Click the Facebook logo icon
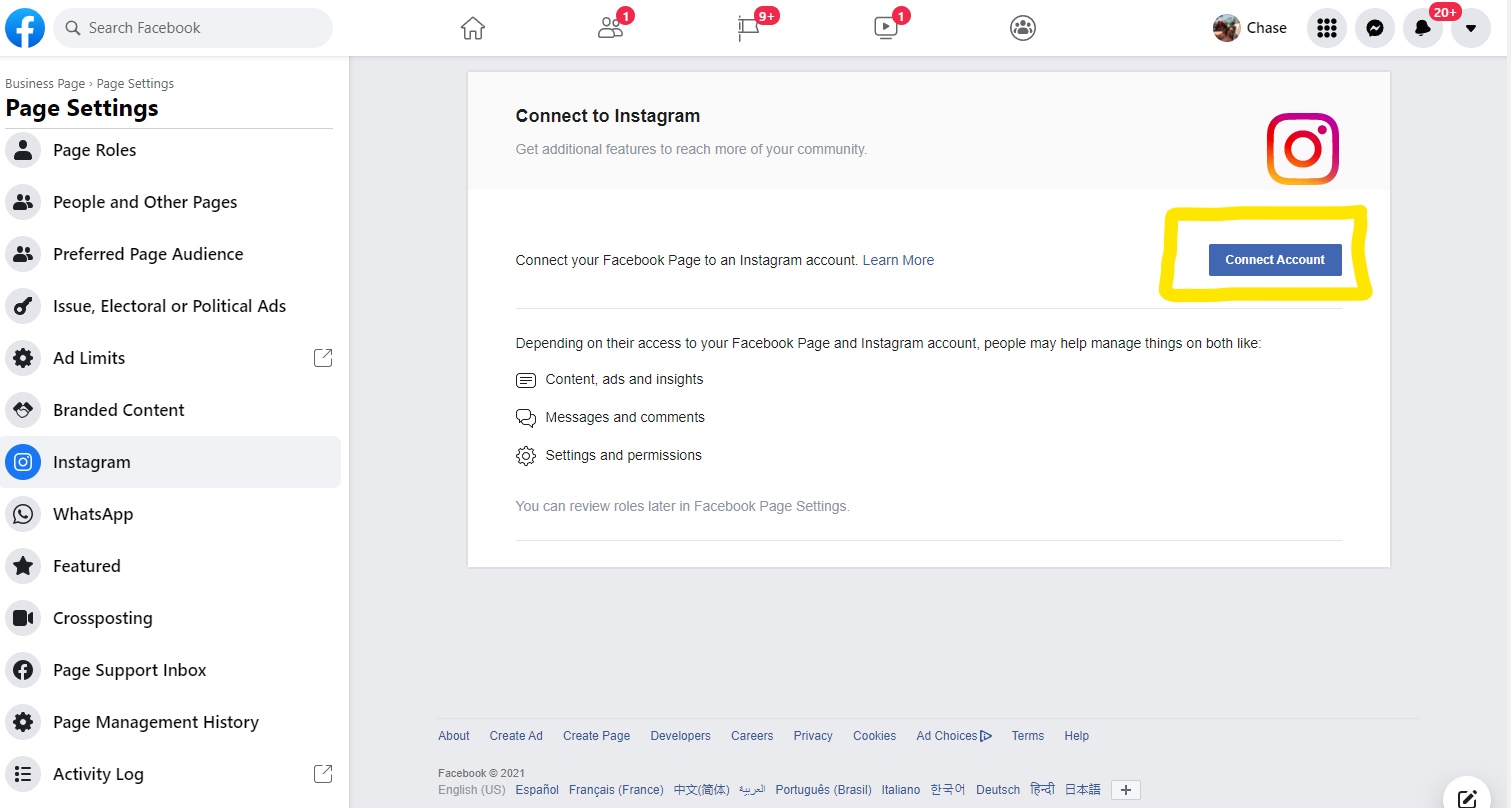The height and width of the screenshot is (808, 1511). pos(25,28)
